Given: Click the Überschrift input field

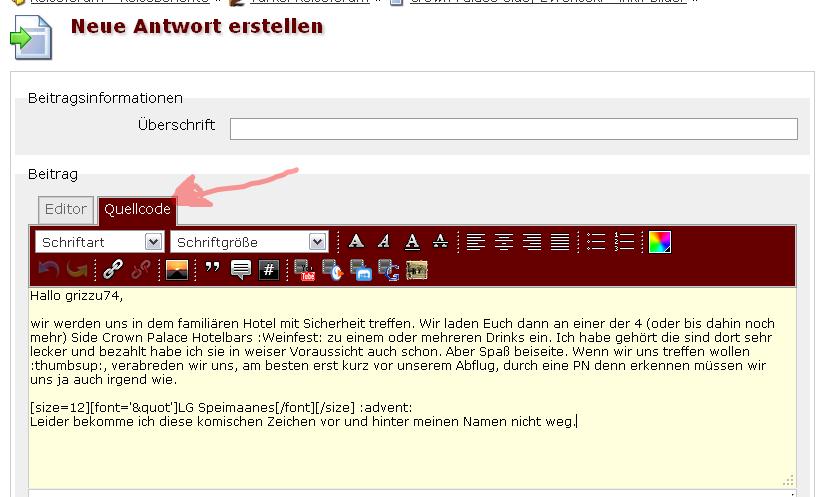Looking at the screenshot, I should pos(513,129).
